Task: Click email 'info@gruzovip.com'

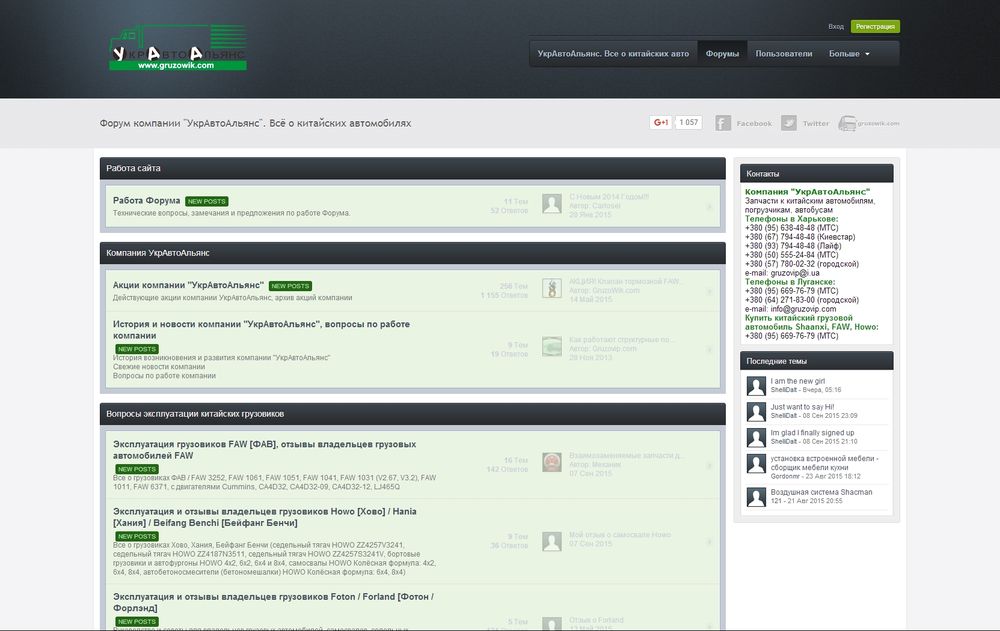Action: (803, 309)
